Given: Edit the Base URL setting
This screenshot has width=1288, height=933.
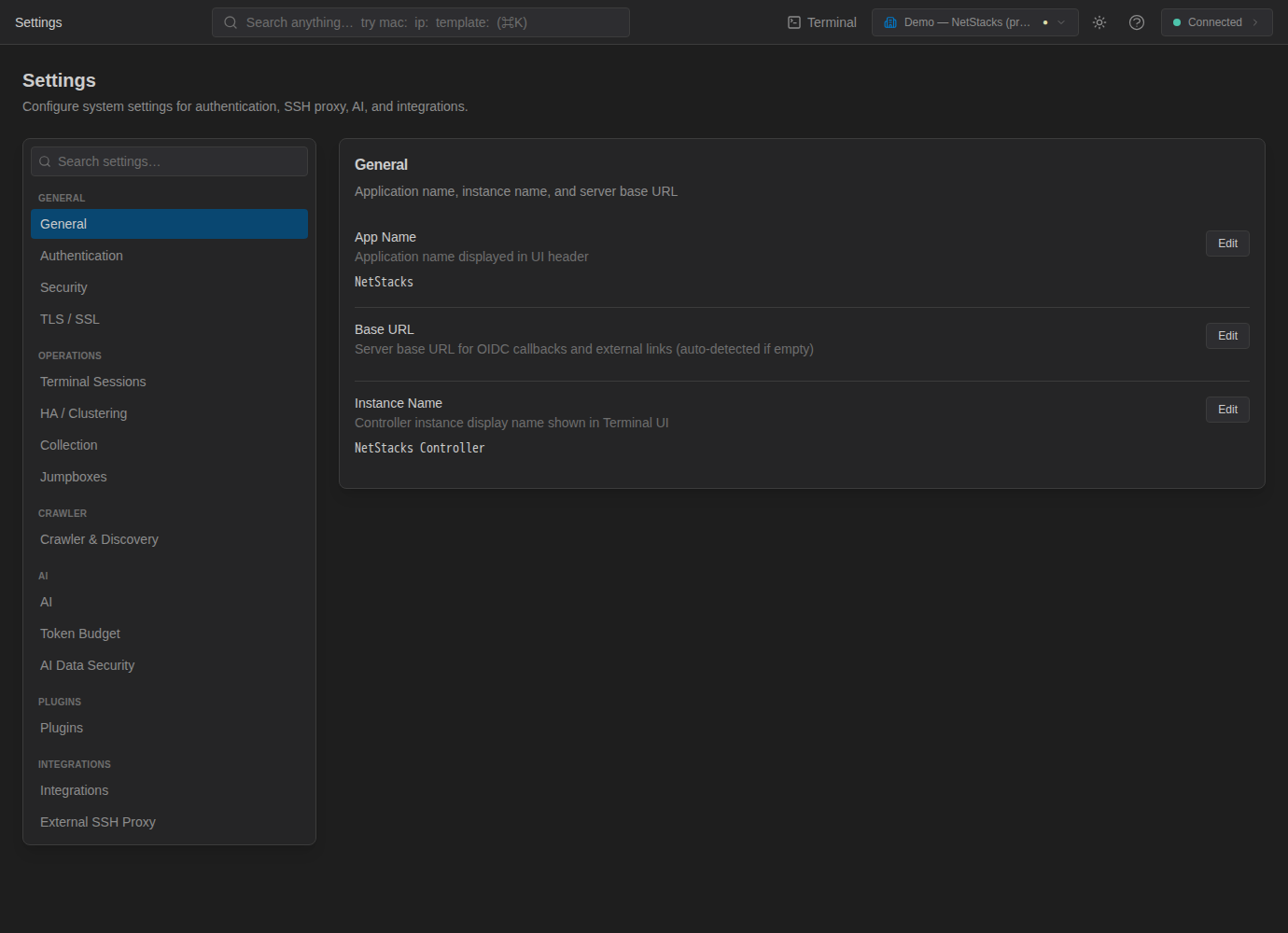Looking at the screenshot, I should [1227, 336].
